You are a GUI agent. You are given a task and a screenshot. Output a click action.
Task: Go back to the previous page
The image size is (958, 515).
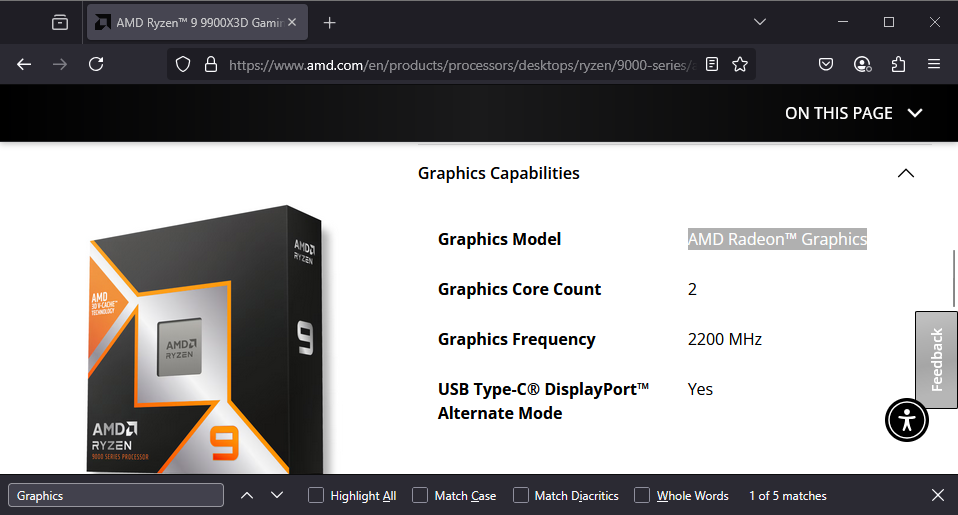[x=24, y=64]
